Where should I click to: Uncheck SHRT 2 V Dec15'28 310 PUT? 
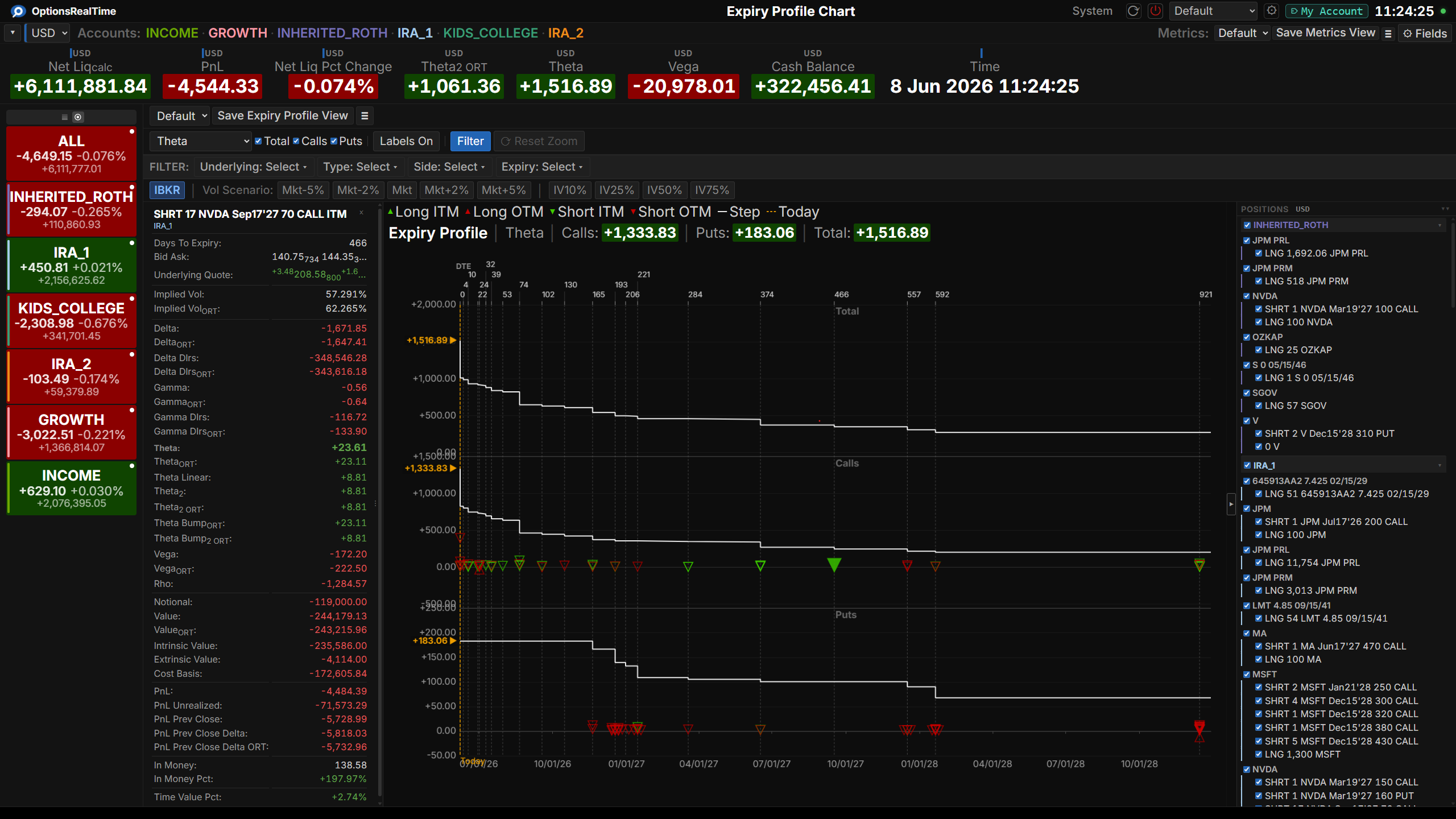(1259, 434)
